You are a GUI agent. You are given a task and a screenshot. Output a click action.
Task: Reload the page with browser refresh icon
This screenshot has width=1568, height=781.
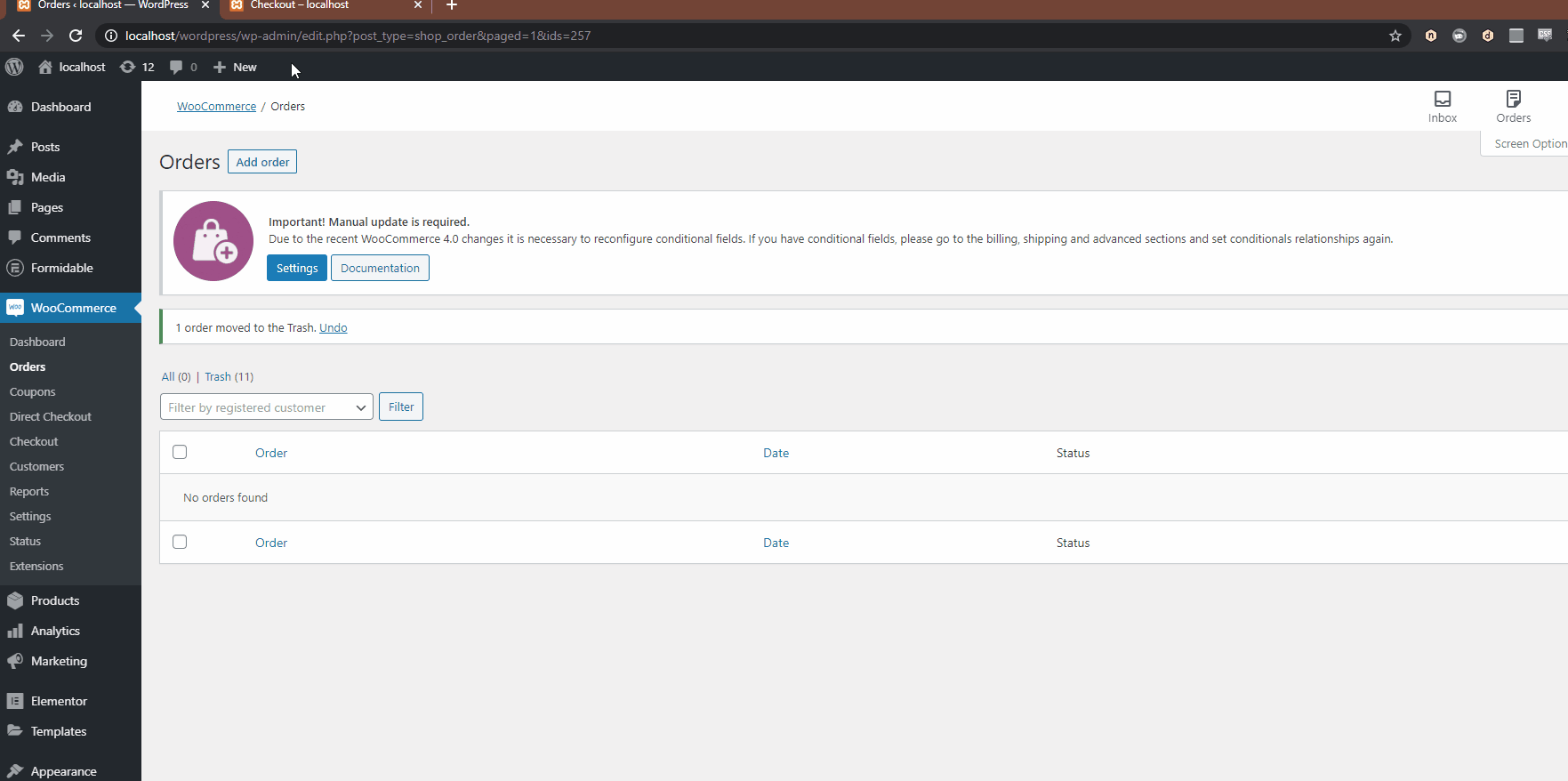[x=76, y=36]
